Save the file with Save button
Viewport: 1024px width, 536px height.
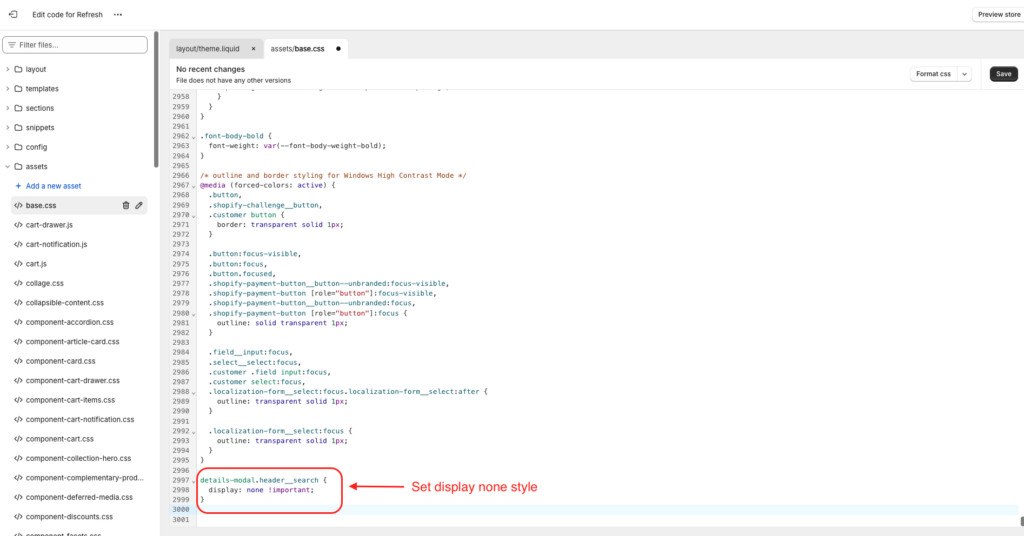pyautogui.click(x=1004, y=74)
